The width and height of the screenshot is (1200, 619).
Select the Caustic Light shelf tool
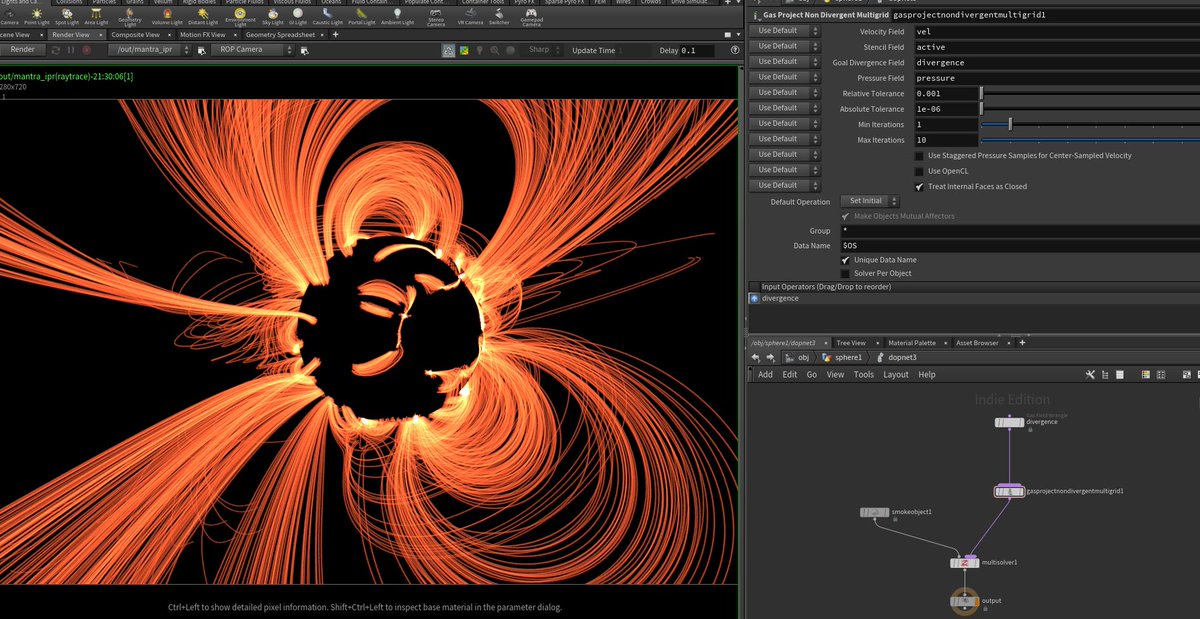[x=328, y=16]
